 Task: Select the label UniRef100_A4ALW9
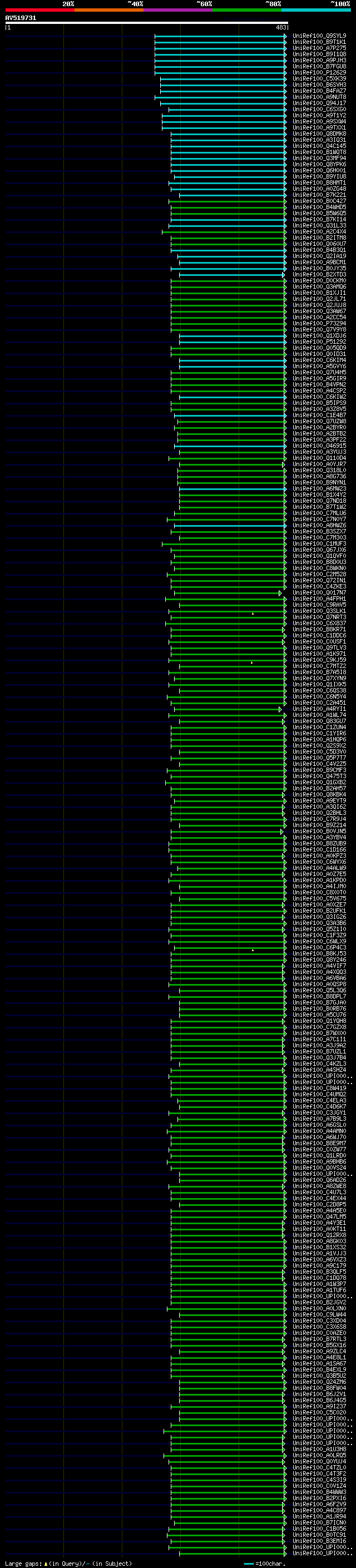click(319, 868)
